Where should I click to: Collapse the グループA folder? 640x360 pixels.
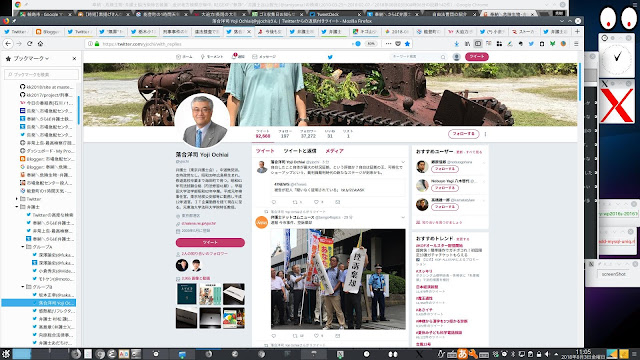click(x=23, y=247)
